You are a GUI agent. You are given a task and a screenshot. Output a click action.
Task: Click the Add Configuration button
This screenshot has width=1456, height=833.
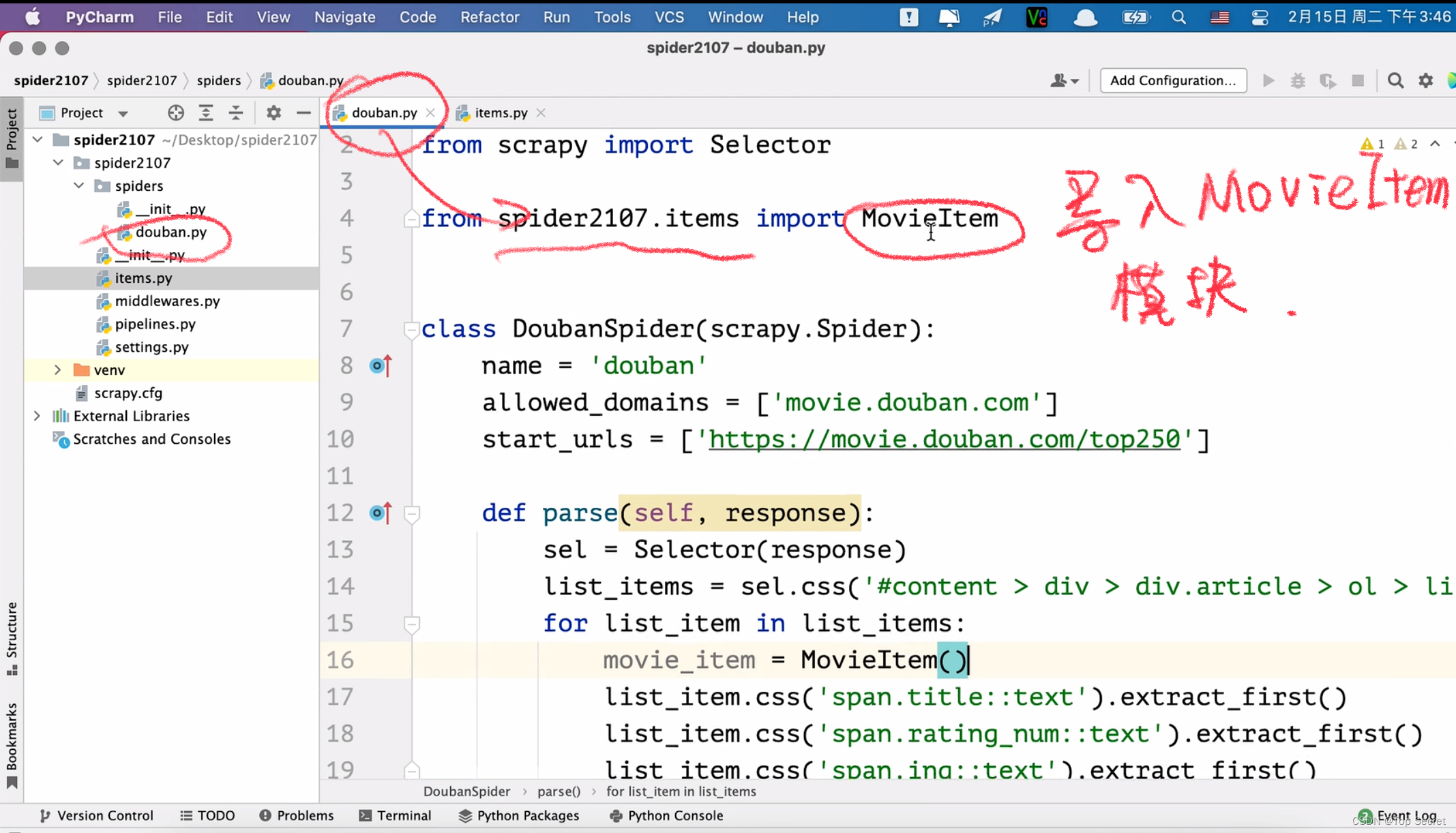(x=1172, y=81)
